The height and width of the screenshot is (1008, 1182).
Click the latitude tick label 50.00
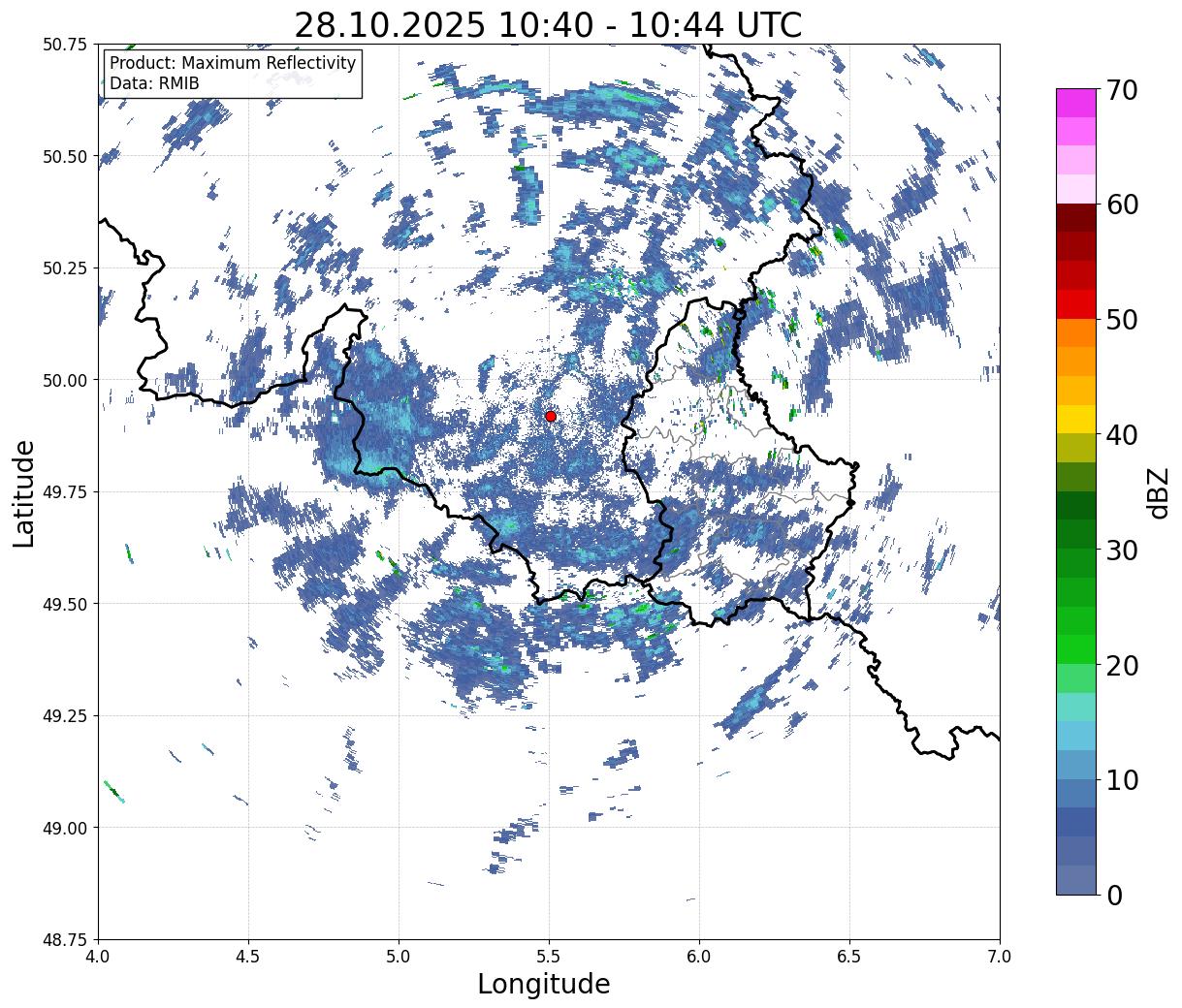[65, 380]
